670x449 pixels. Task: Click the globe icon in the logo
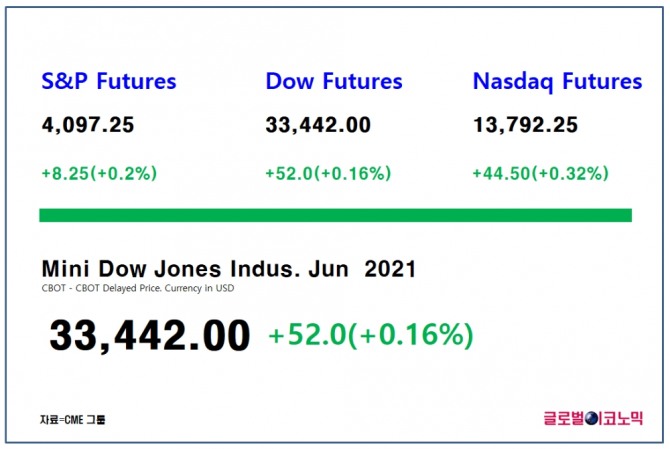(591, 418)
